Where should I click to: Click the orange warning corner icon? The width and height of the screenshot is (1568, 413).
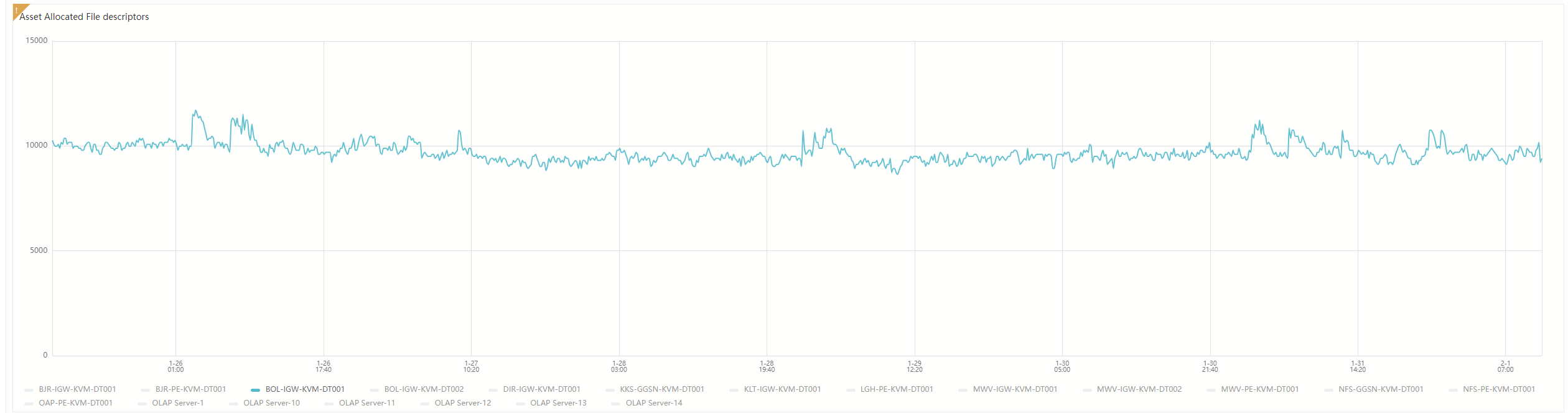(x=18, y=10)
